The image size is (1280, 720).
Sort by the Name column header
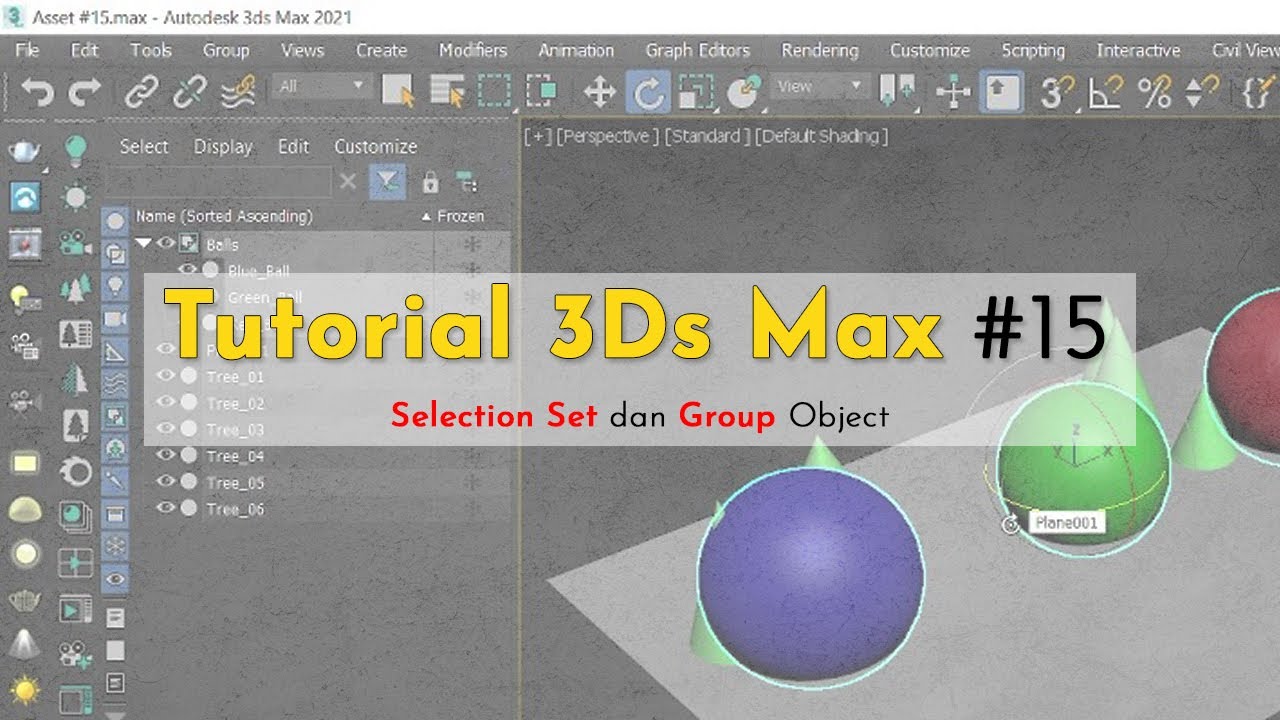point(224,216)
